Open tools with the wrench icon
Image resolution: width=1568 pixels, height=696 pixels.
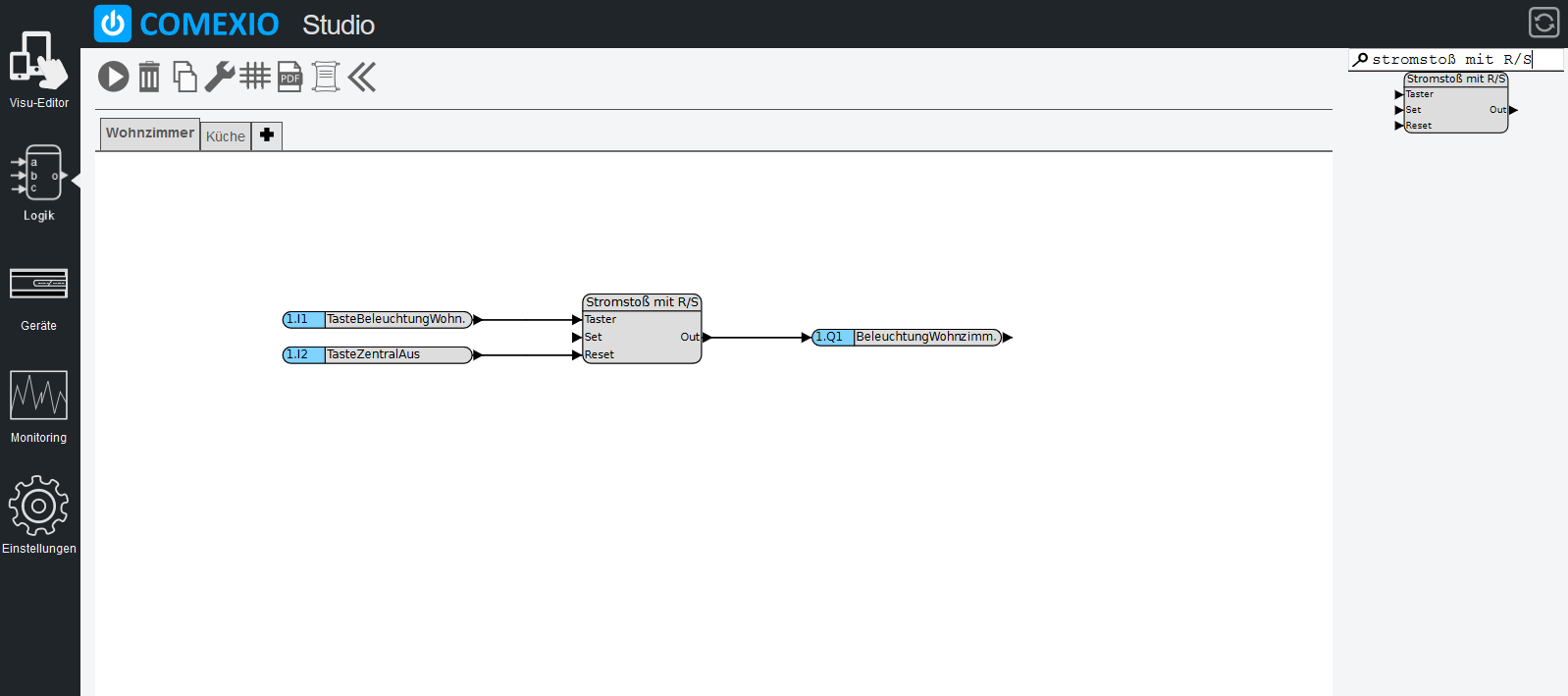click(220, 77)
